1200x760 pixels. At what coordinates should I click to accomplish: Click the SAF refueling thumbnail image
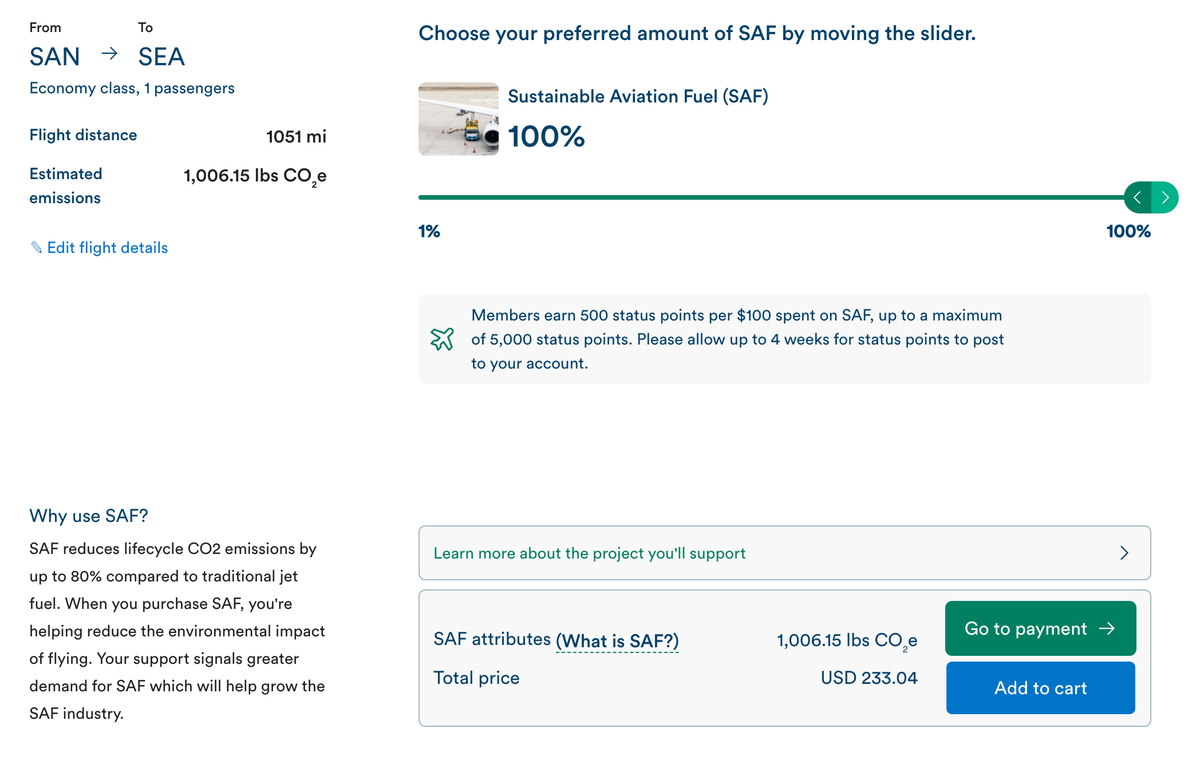(458, 119)
